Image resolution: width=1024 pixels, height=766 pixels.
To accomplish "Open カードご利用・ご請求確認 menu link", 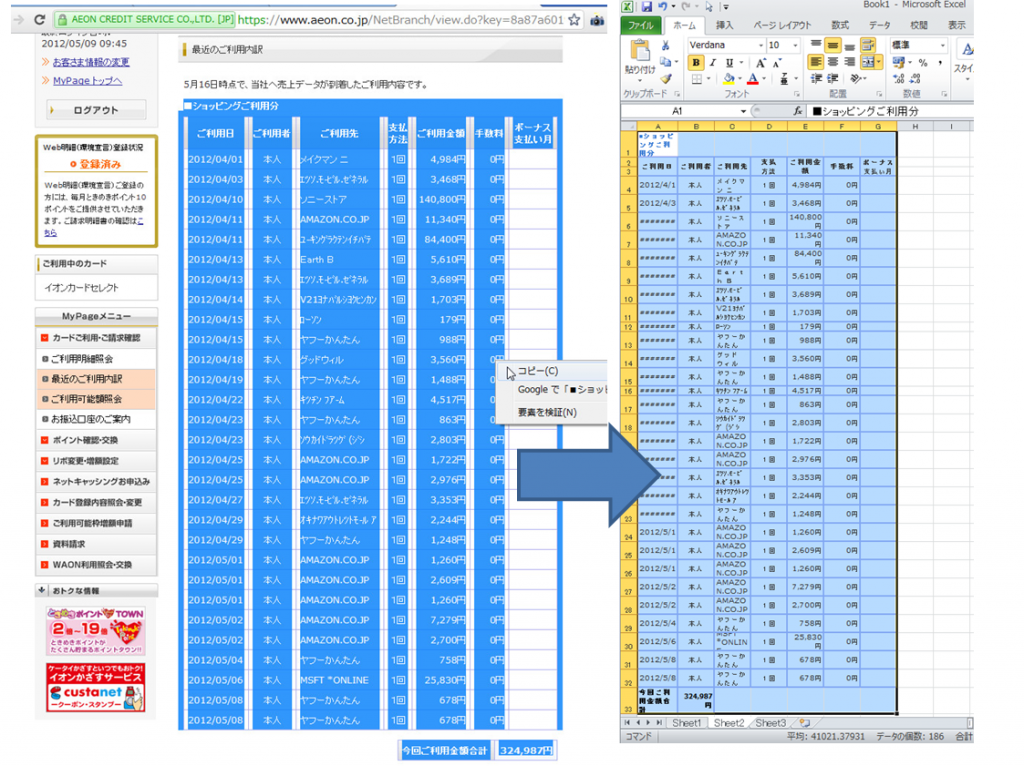I will pyautogui.click(x=96, y=338).
